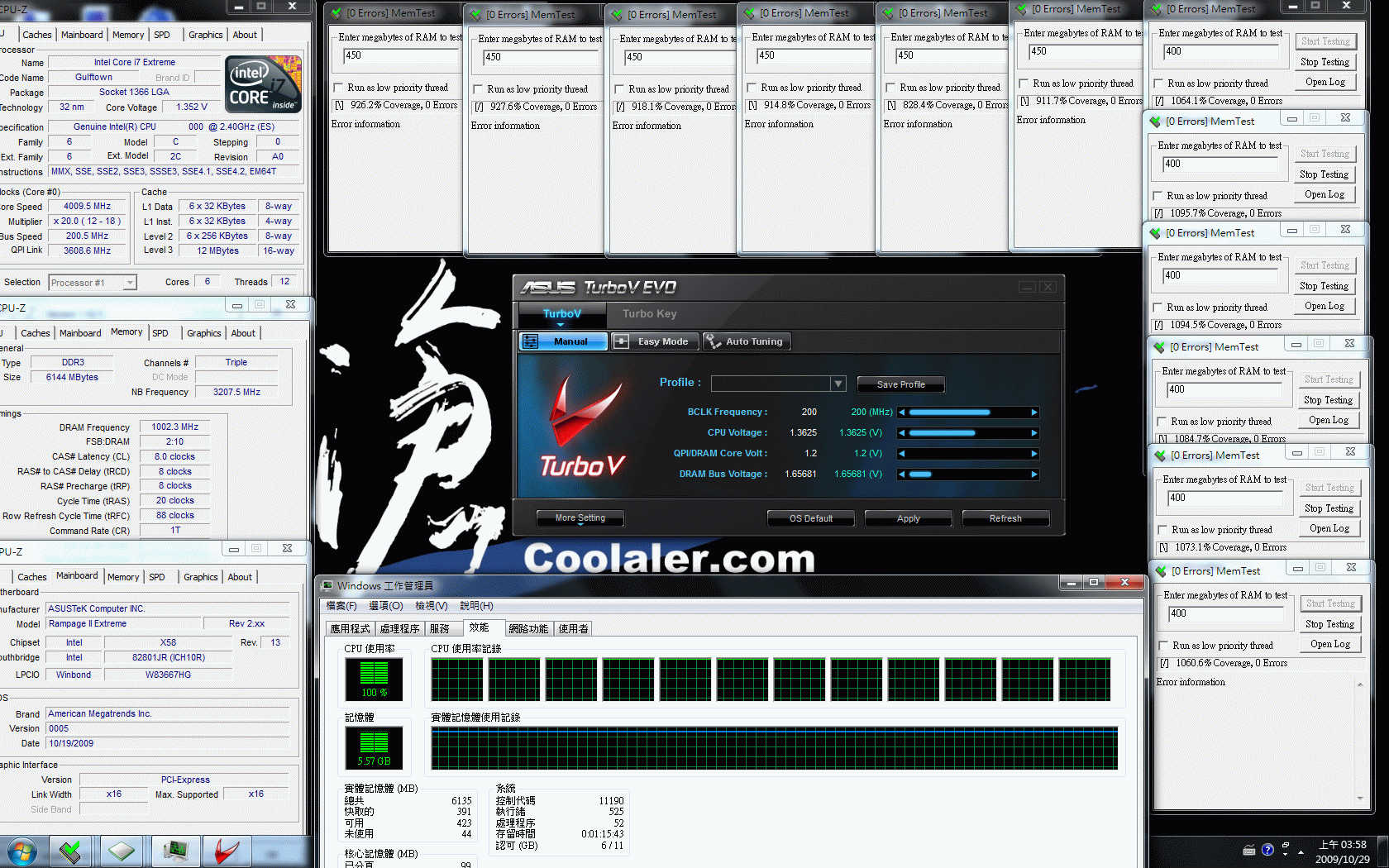Click title icon of MemTest at 1095.7% coverage
1389x868 pixels.
[1155, 122]
